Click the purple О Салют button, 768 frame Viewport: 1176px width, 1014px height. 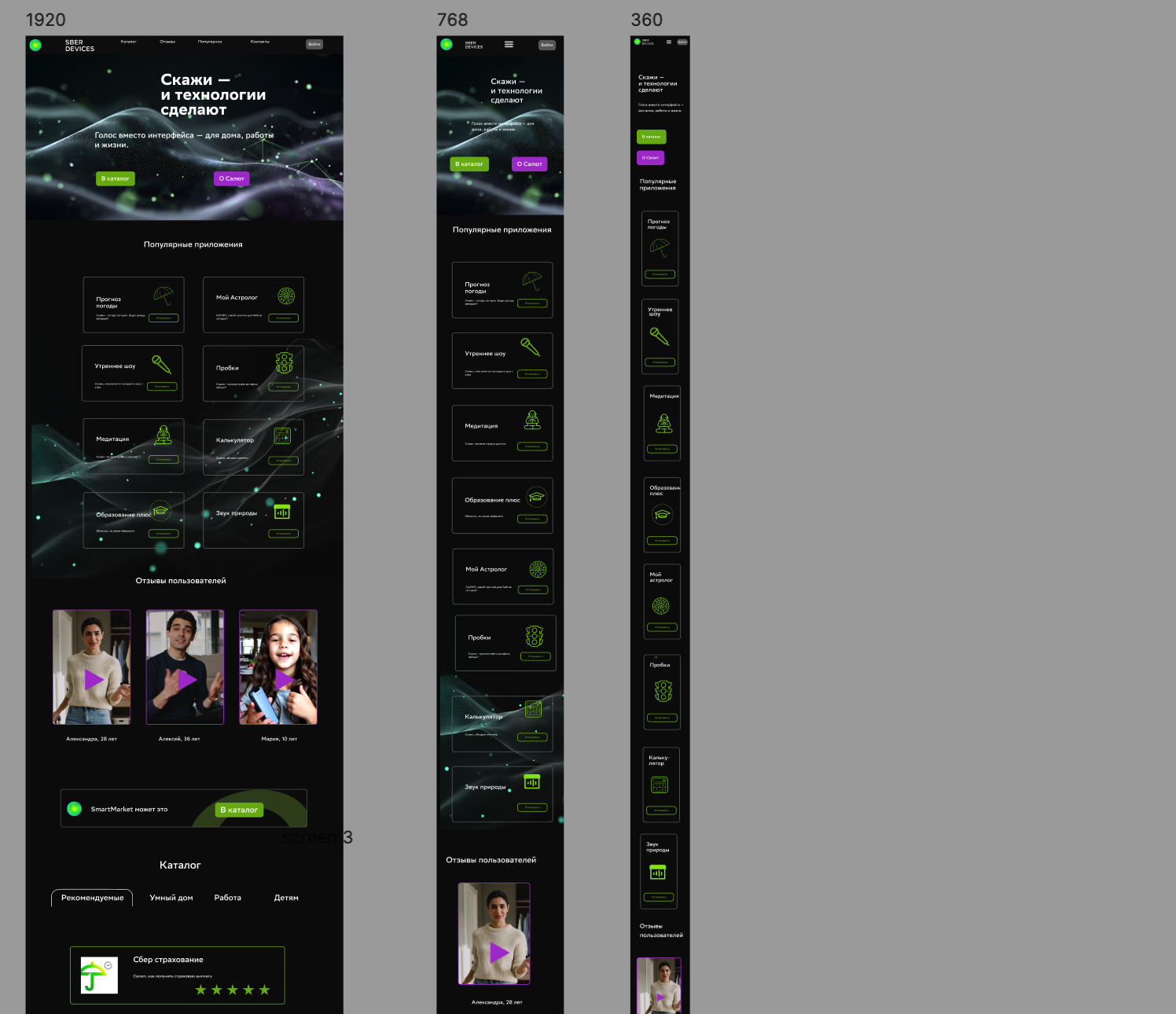click(x=530, y=163)
